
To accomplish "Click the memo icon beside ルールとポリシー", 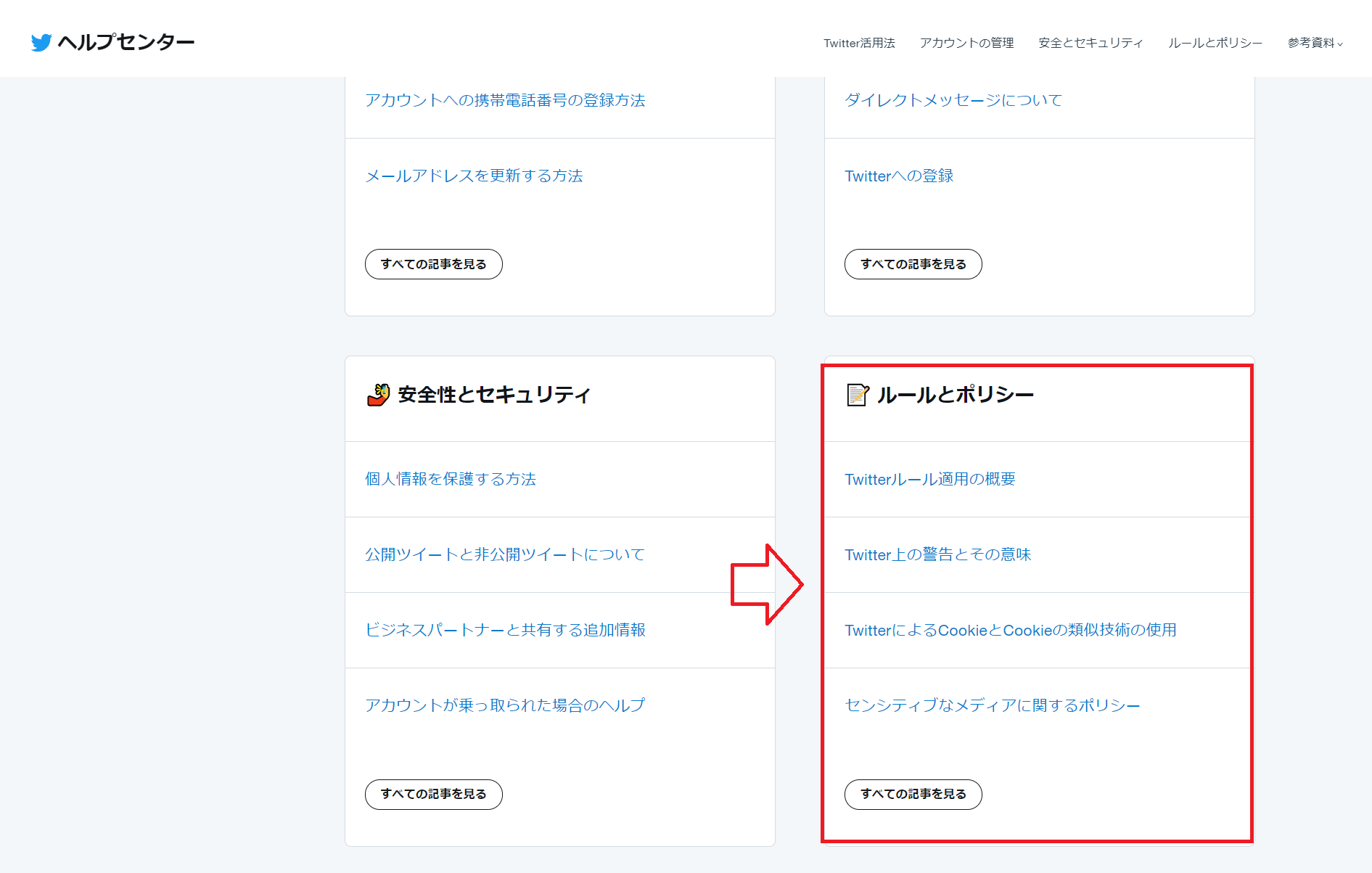I will tap(858, 395).
